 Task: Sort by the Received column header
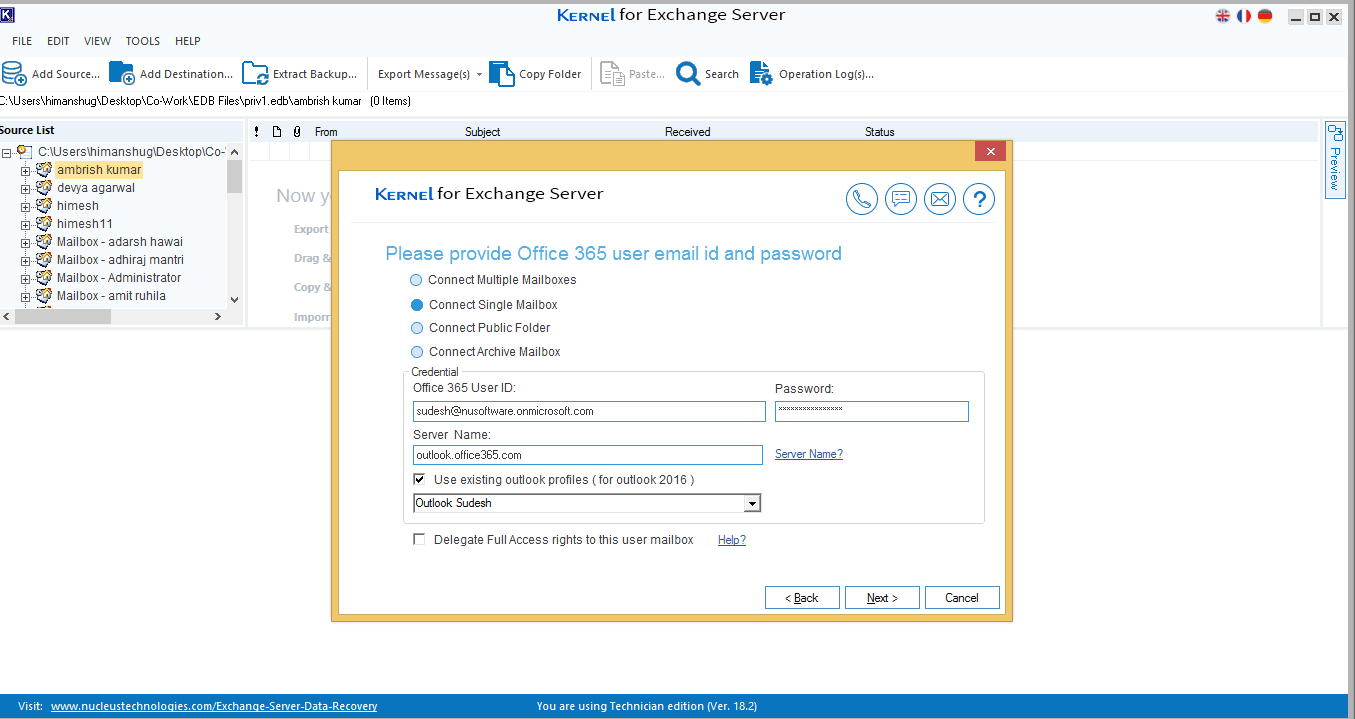pyautogui.click(x=688, y=132)
